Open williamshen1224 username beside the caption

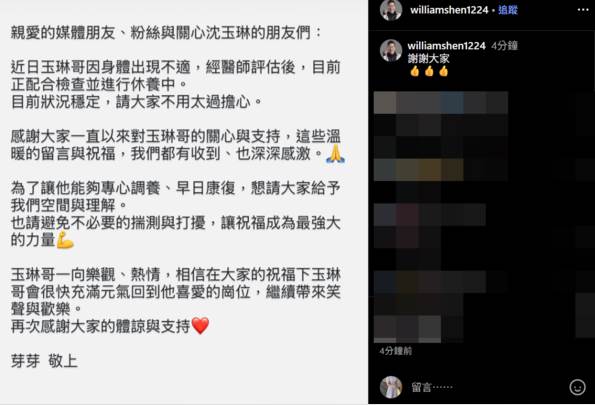(446, 46)
